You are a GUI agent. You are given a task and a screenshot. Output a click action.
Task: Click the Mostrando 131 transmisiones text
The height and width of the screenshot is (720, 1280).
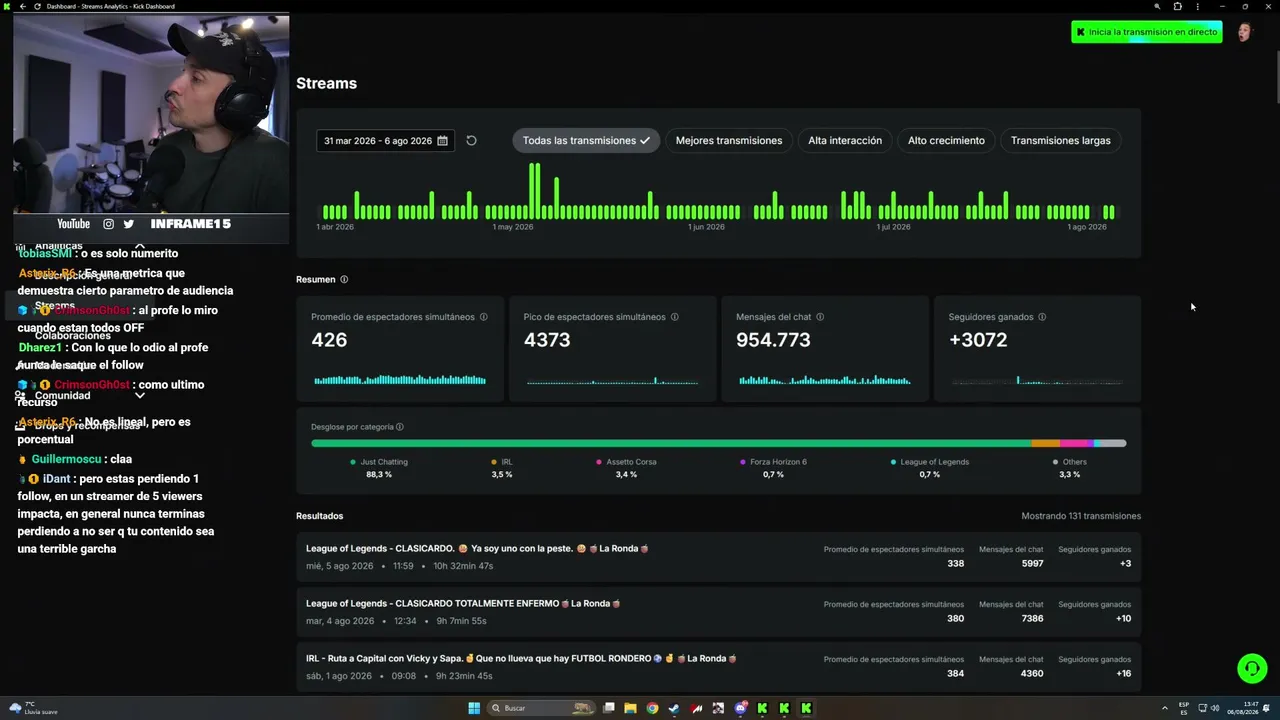click(x=1081, y=516)
